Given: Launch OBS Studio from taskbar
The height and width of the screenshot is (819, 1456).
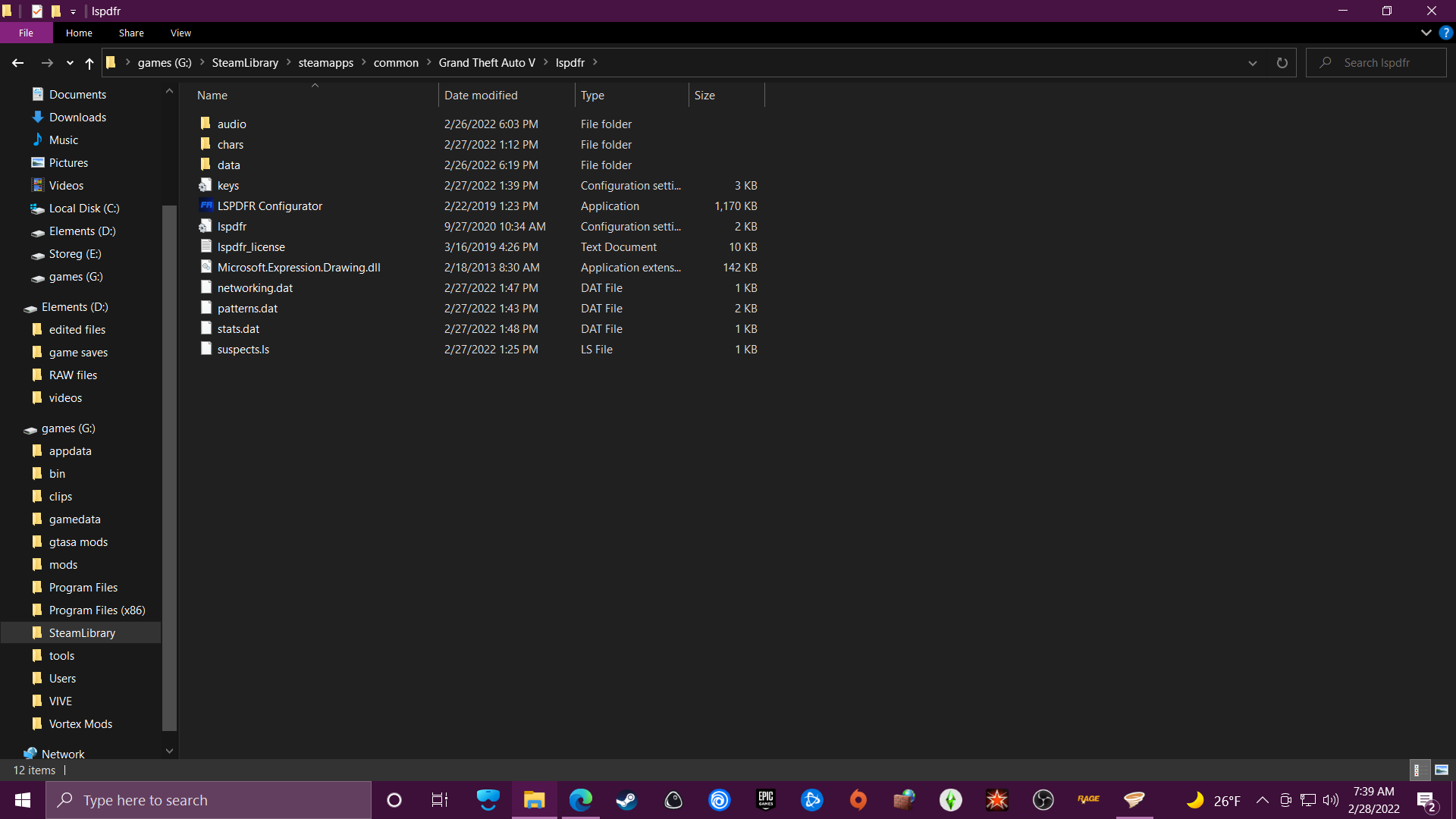Looking at the screenshot, I should tap(1043, 800).
